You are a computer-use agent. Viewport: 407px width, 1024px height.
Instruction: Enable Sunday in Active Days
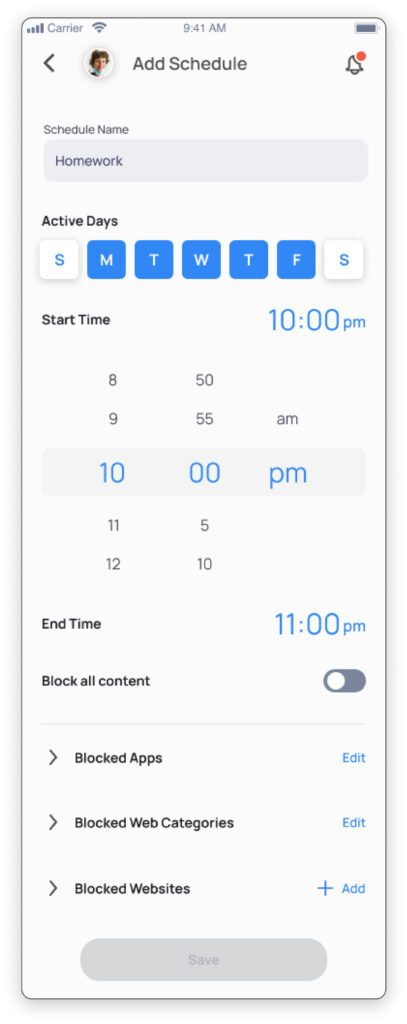pos(59,260)
